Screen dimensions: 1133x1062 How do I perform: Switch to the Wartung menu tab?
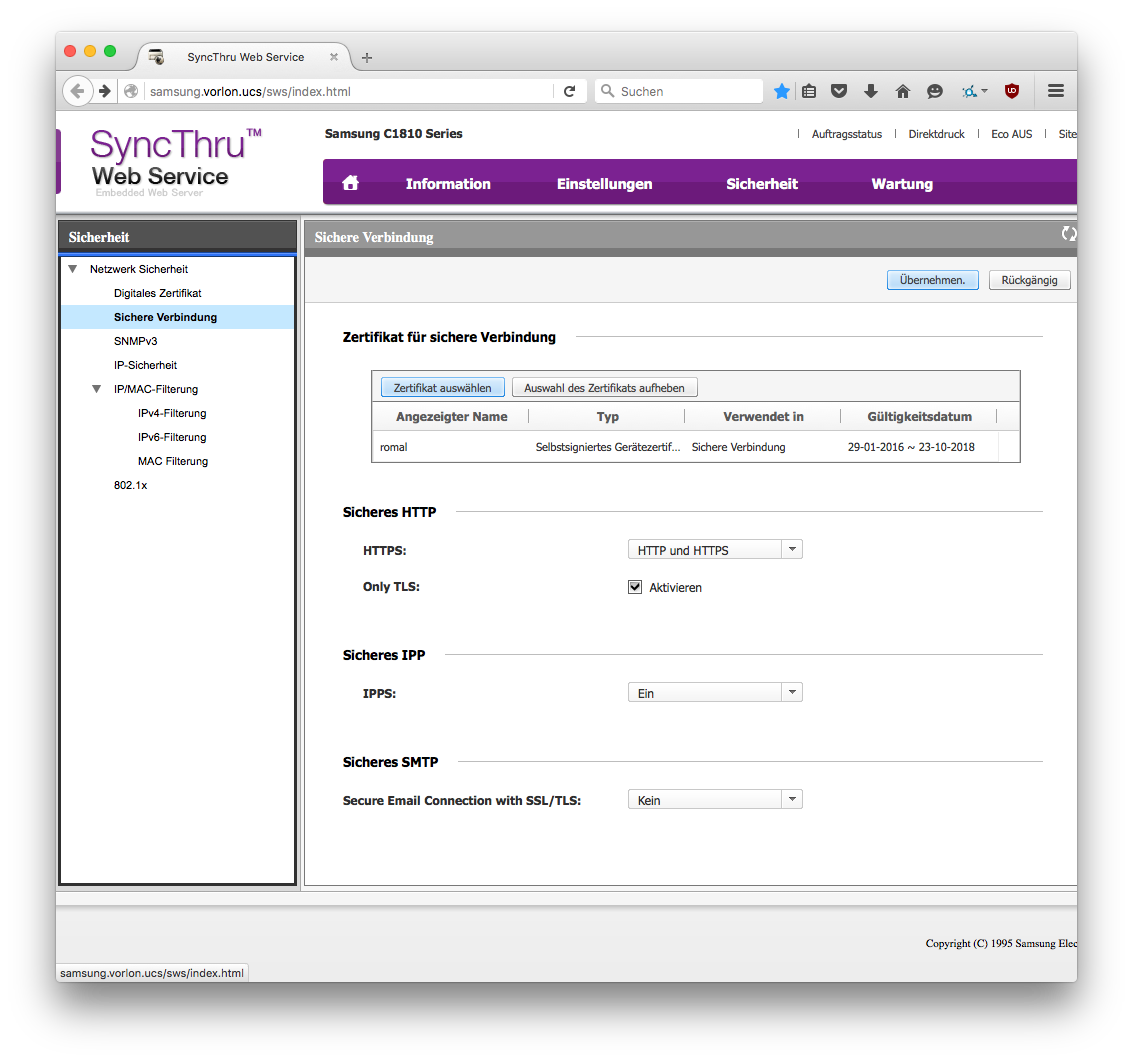901,184
